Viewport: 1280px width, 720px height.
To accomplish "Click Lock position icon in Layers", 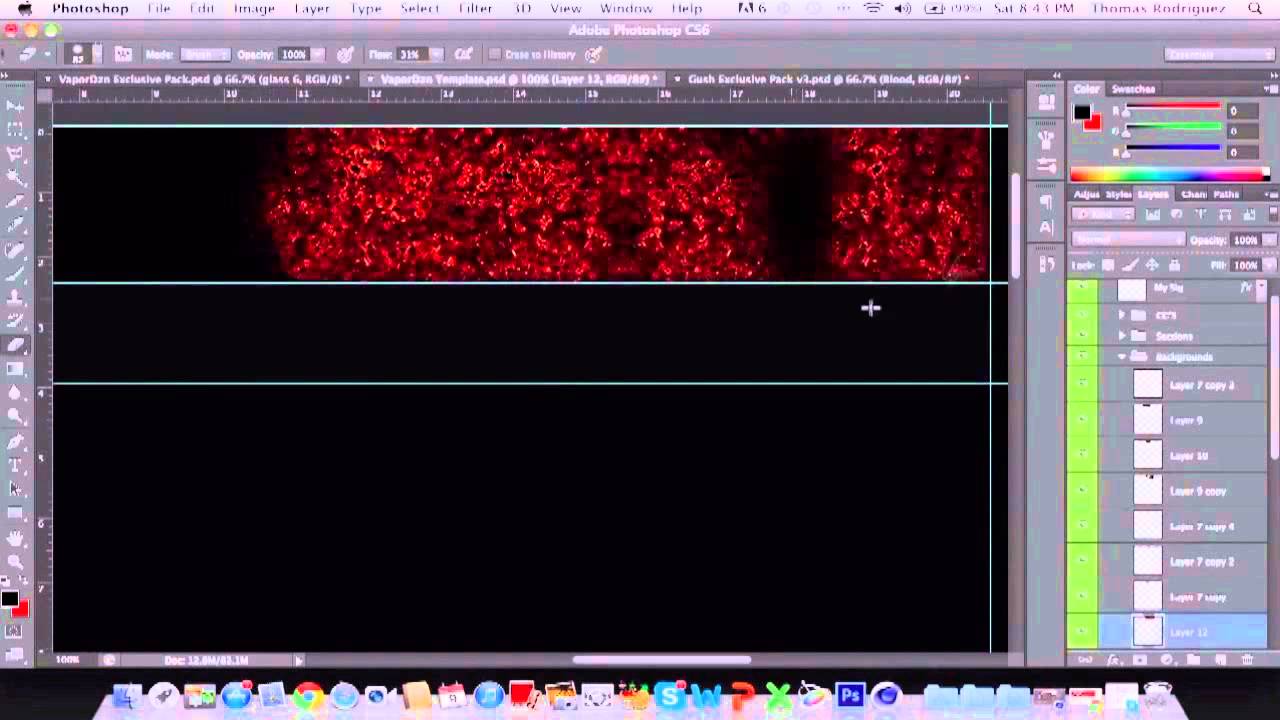I will (x=1152, y=265).
